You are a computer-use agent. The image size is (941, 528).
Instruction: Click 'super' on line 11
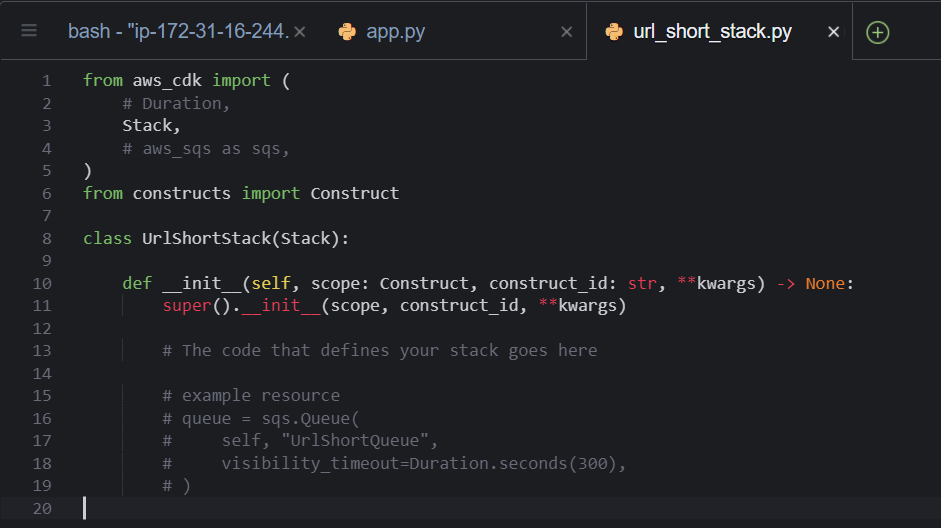click(187, 305)
